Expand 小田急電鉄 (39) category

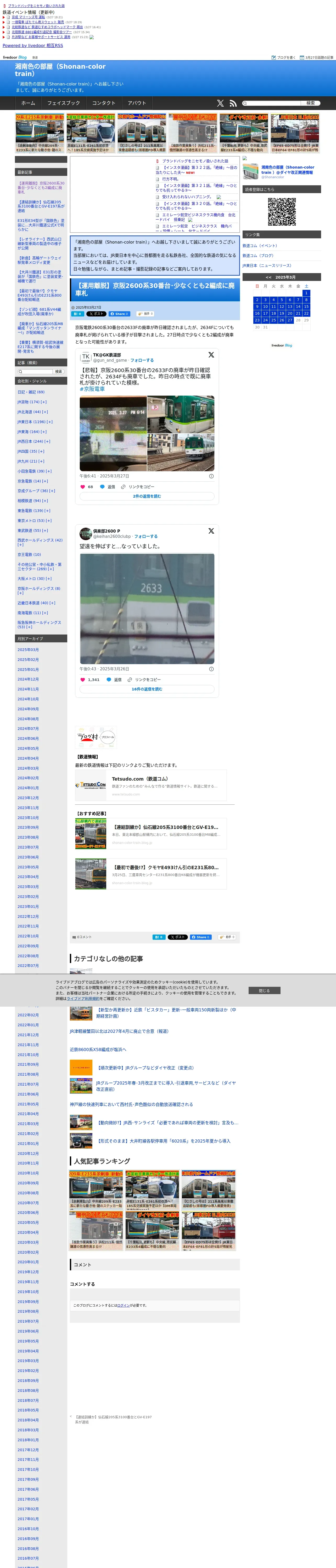point(49,471)
